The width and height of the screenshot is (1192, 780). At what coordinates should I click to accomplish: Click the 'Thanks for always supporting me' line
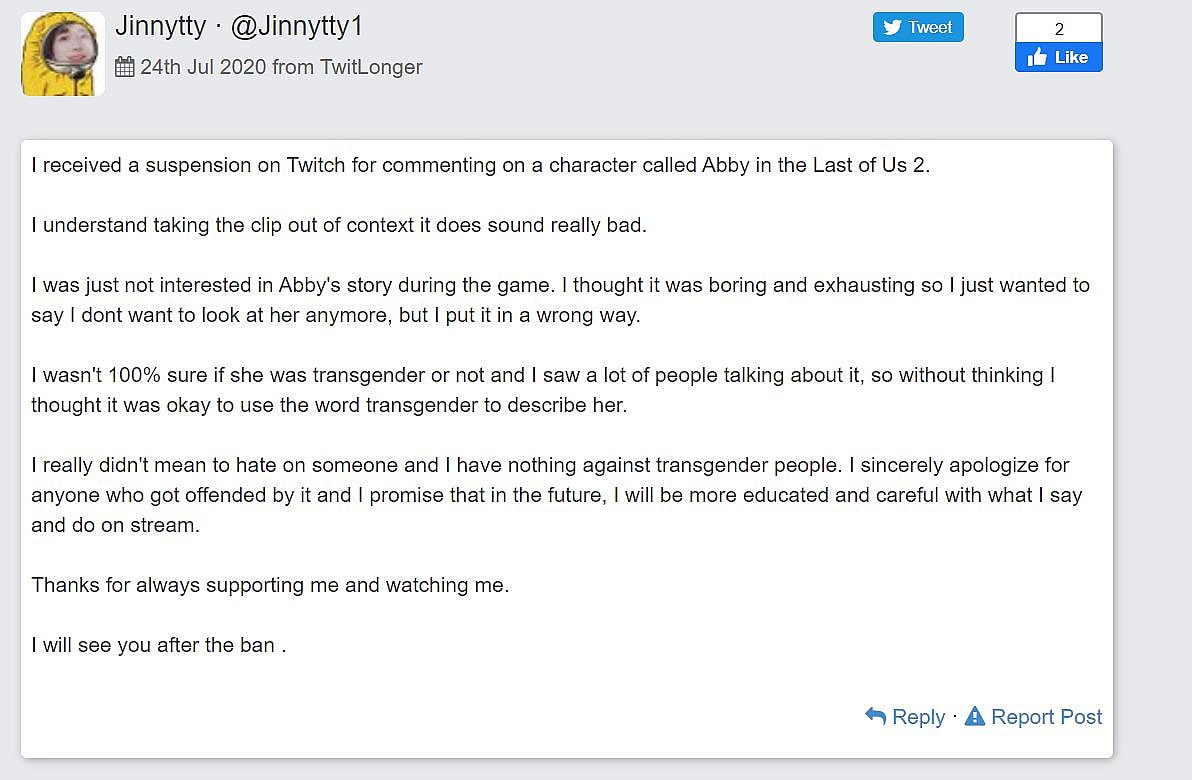(x=270, y=585)
